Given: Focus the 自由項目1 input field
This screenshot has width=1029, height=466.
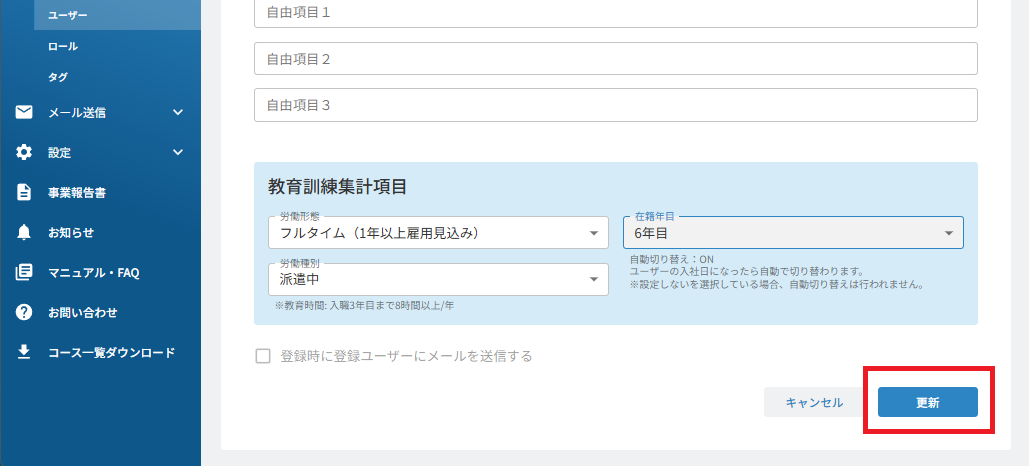Looking at the screenshot, I should click(616, 13).
